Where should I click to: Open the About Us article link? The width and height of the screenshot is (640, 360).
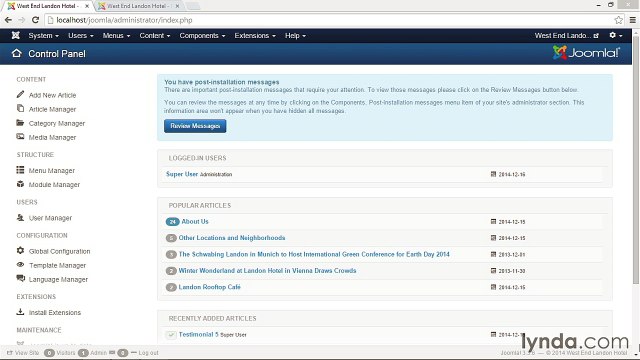tap(195, 222)
